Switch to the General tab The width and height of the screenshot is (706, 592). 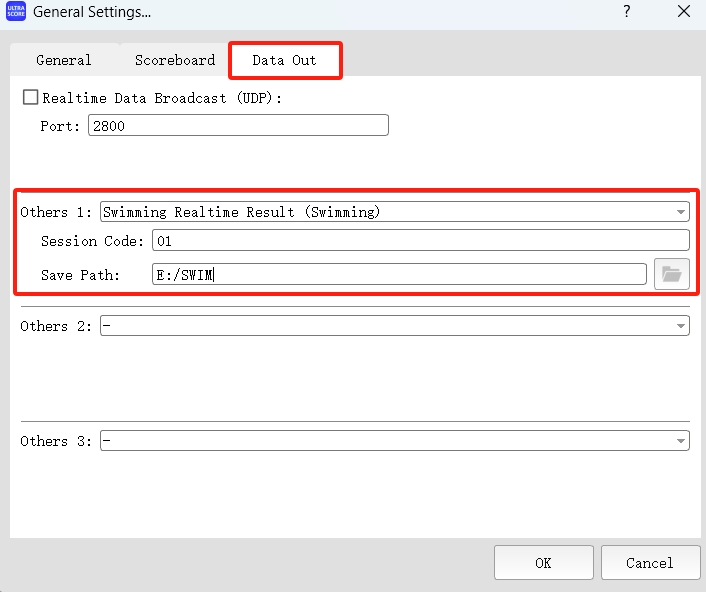tap(64, 60)
